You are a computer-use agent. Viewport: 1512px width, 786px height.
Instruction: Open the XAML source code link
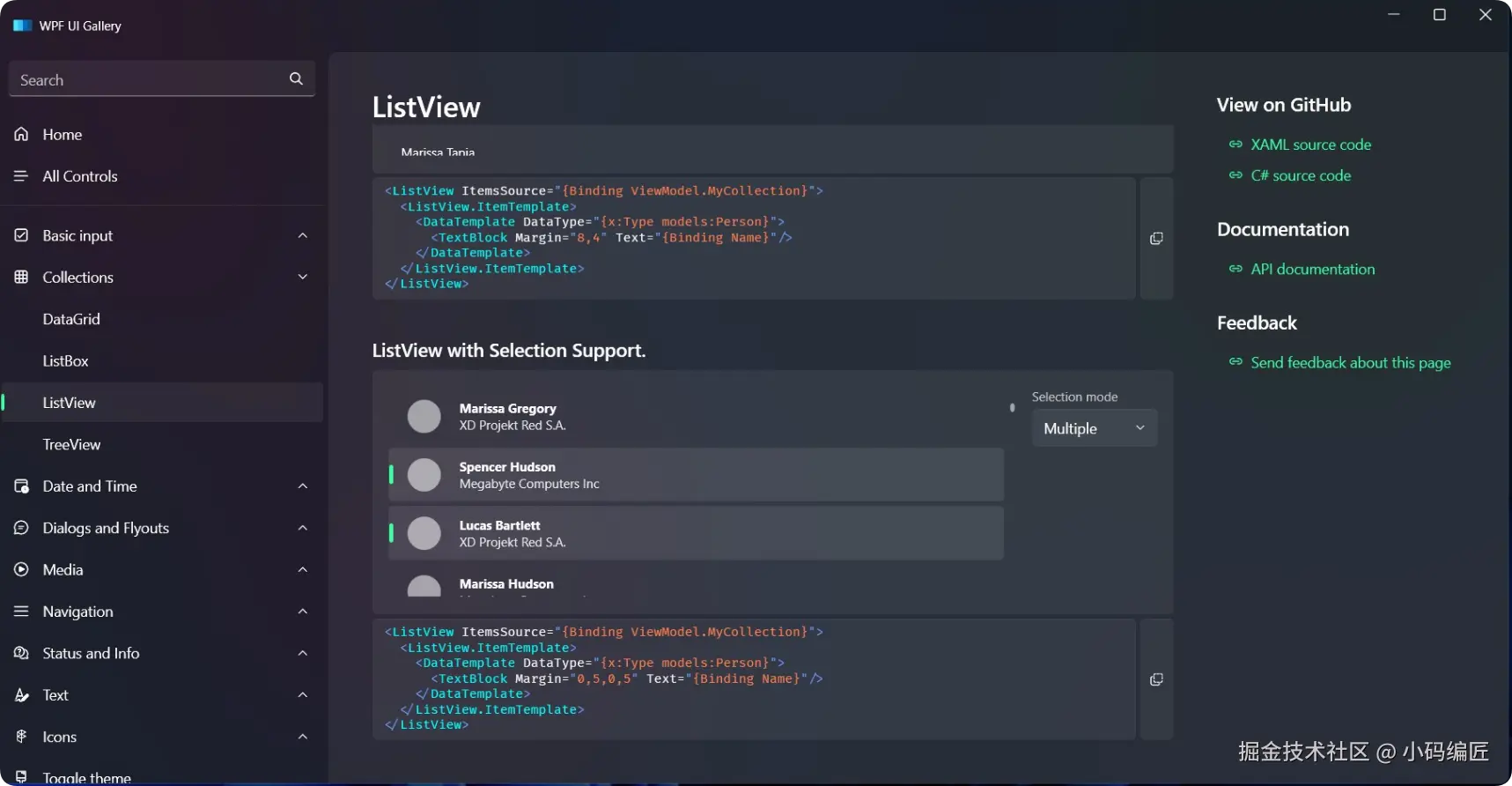click(x=1310, y=145)
